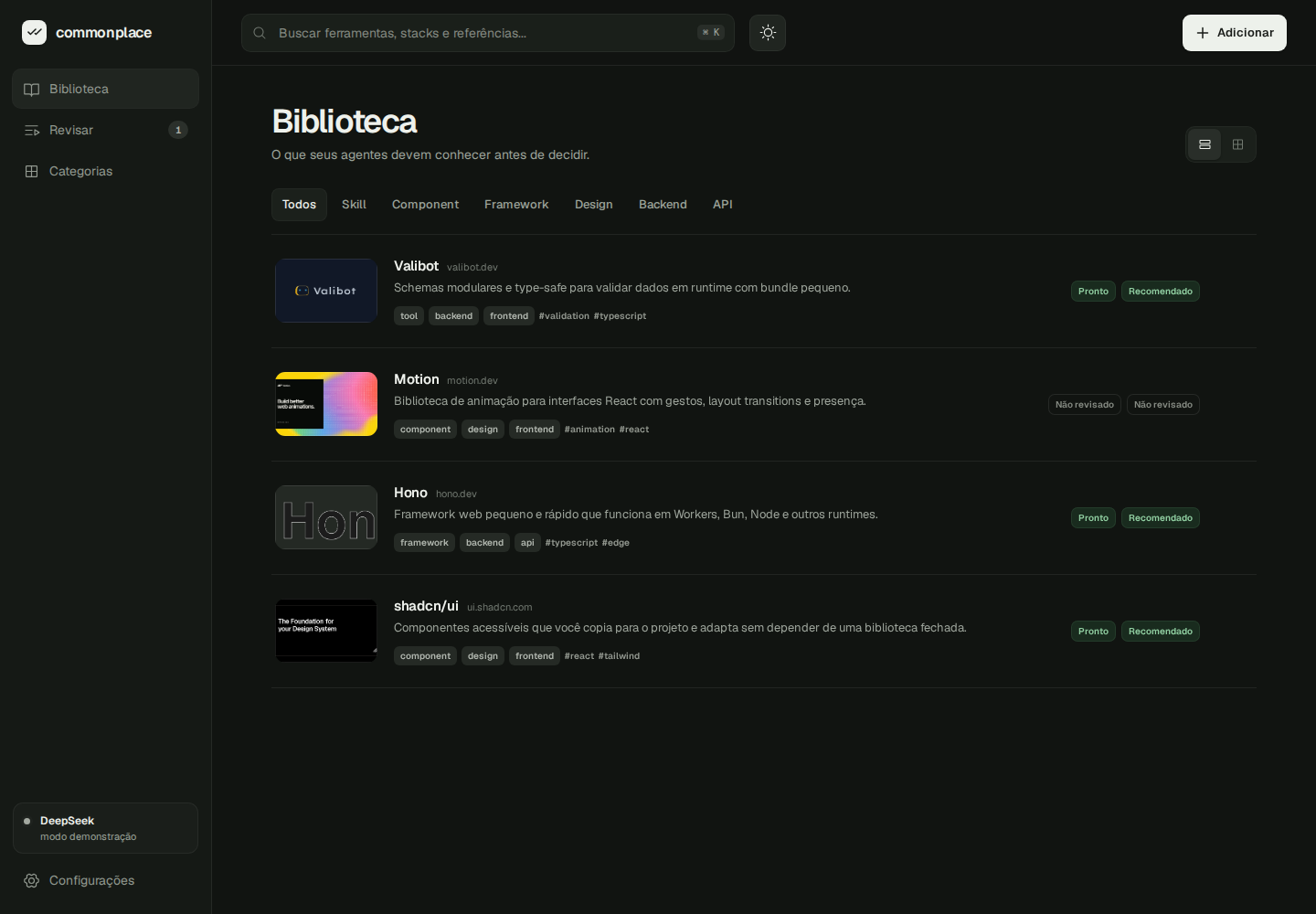The height and width of the screenshot is (914, 1316).
Task: Click the #animation hashtag
Action: 589,430
